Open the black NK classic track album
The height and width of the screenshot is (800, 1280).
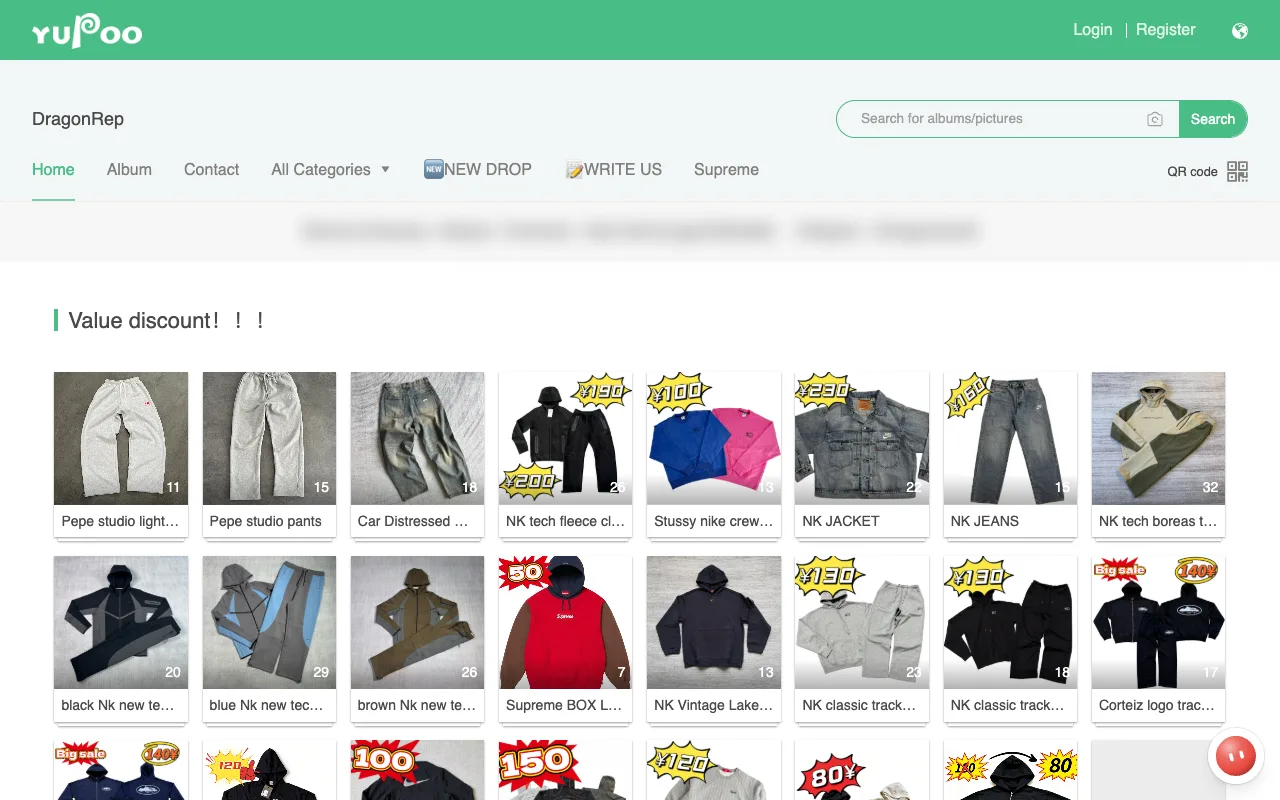pos(1010,622)
